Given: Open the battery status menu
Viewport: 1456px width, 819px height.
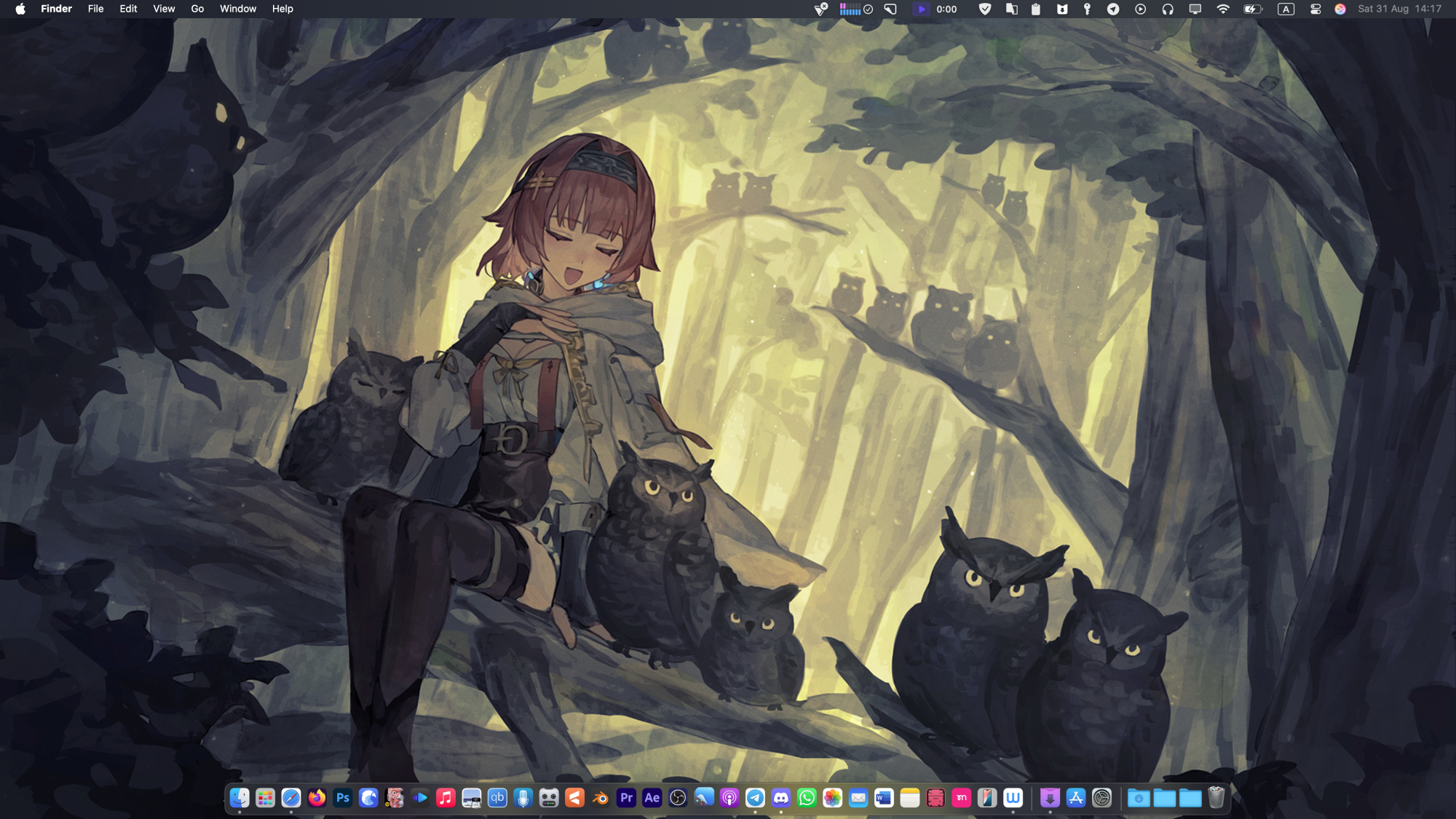Looking at the screenshot, I should [x=1253, y=9].
